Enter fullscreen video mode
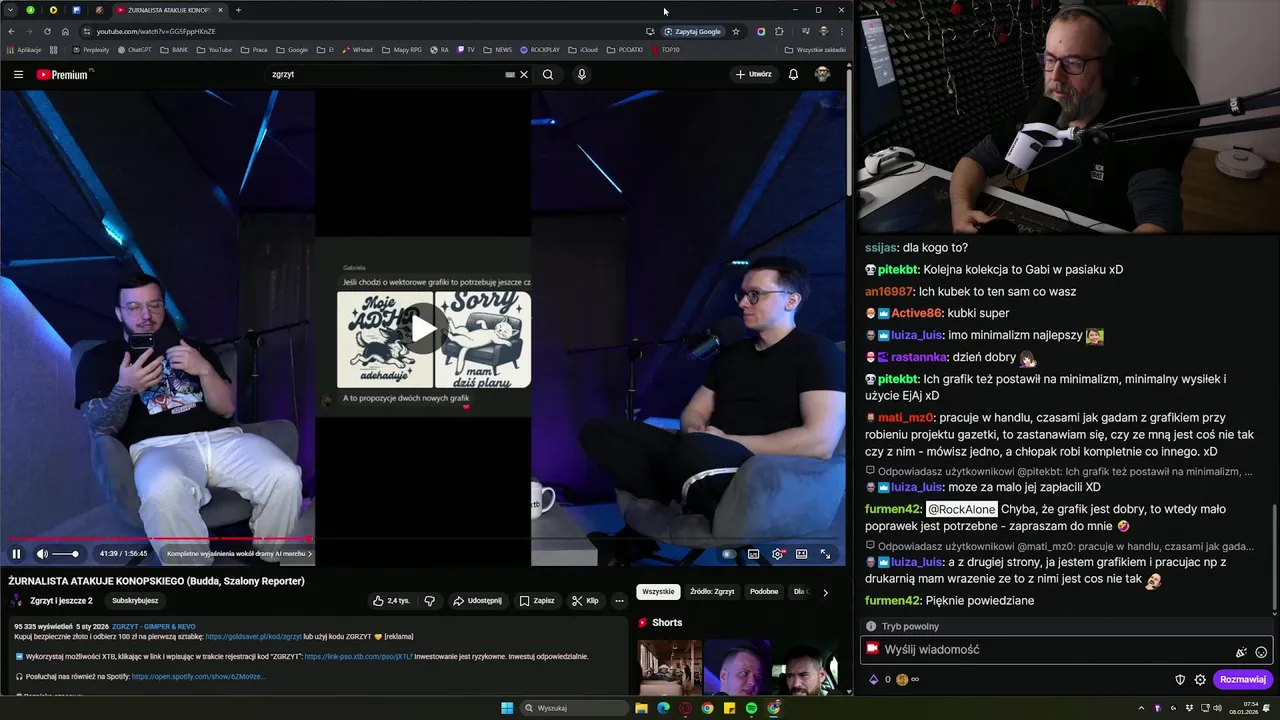Image resolution: width=1280 pixels, height=720 pixels. (825, 554)
